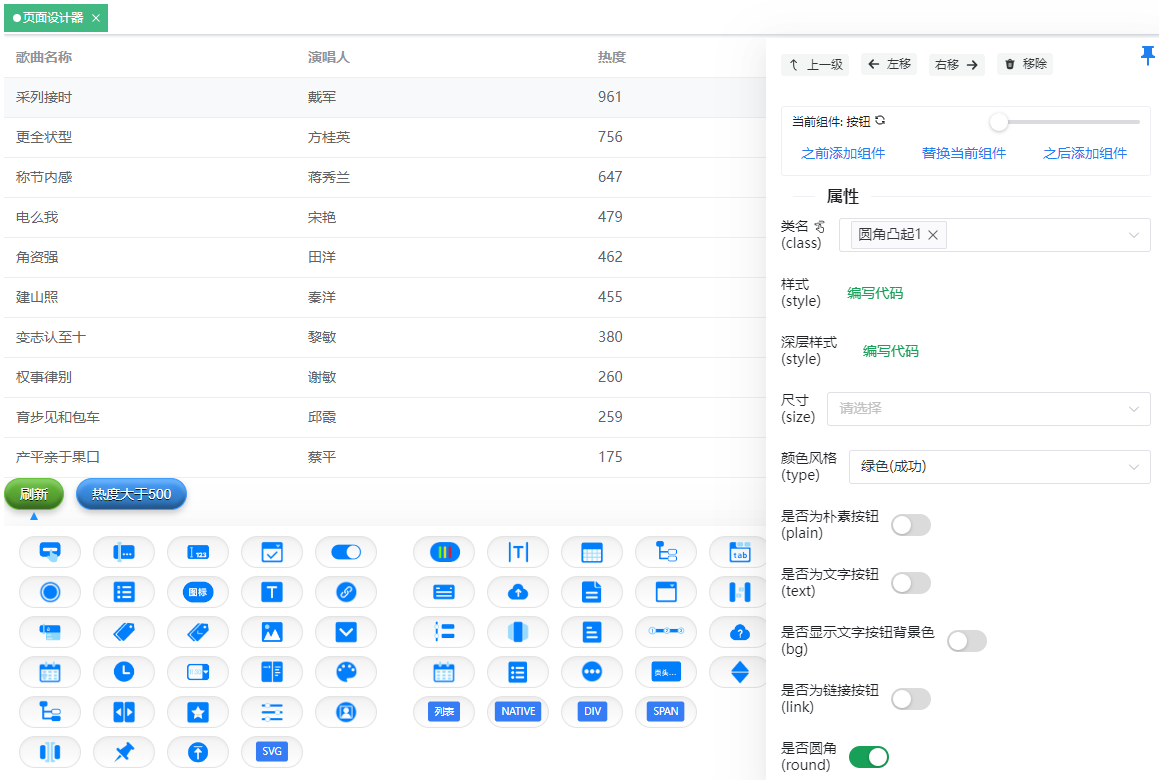Click the 右移 button
Image resolution: width=1159 pixels, height=780 pixels.
956,64
